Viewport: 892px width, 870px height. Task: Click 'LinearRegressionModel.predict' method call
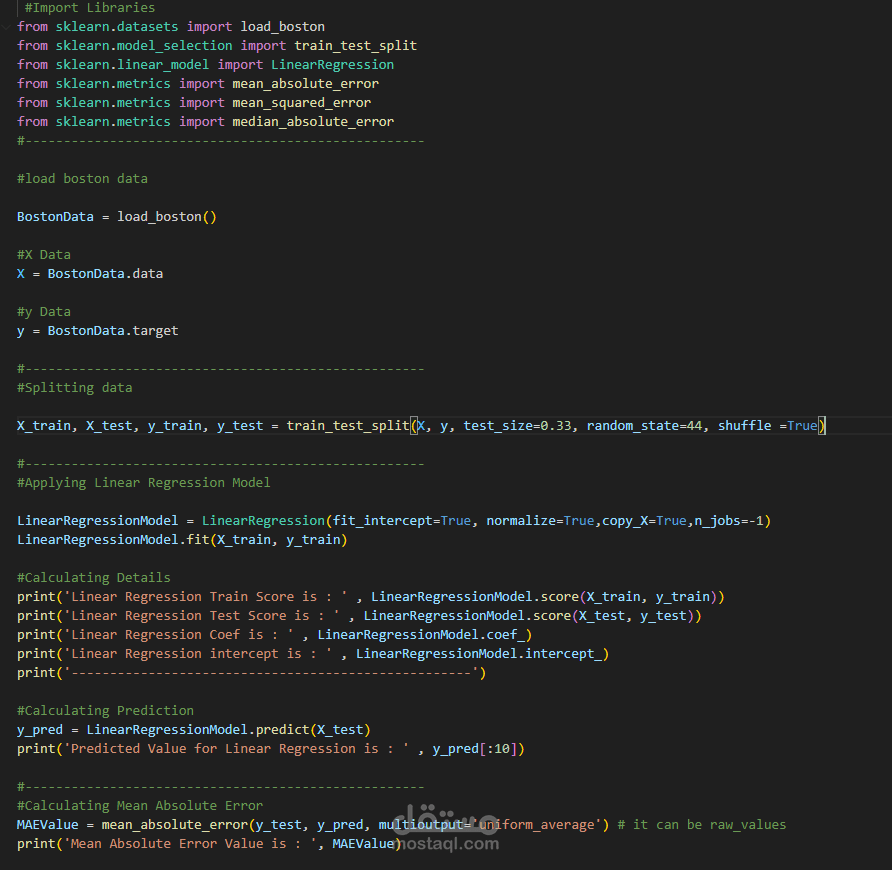197,729
